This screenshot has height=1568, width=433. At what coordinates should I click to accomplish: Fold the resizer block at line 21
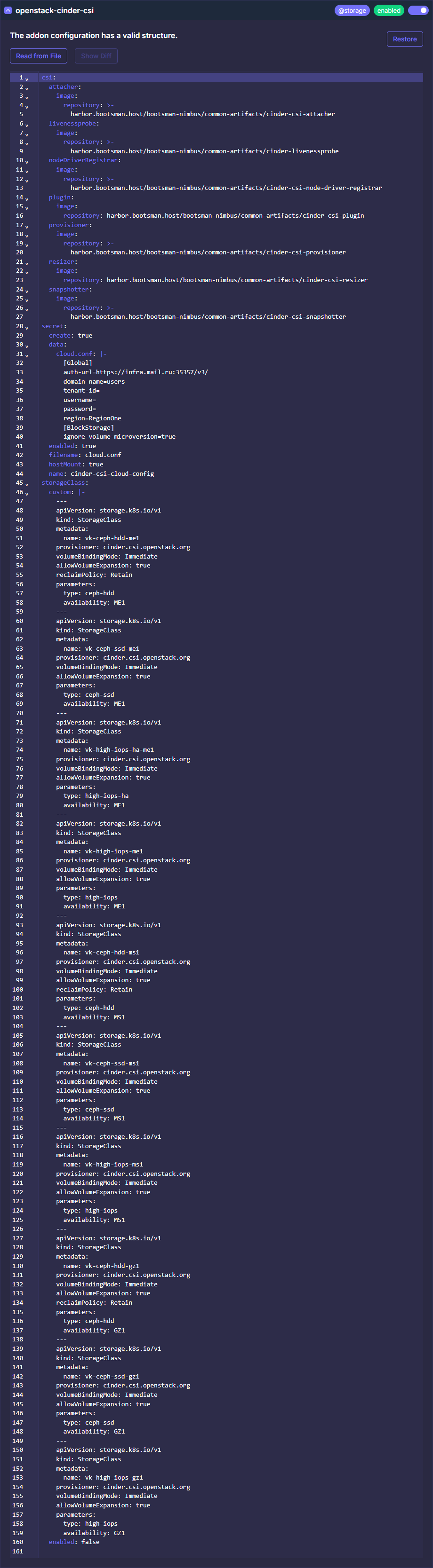[27, 263]
